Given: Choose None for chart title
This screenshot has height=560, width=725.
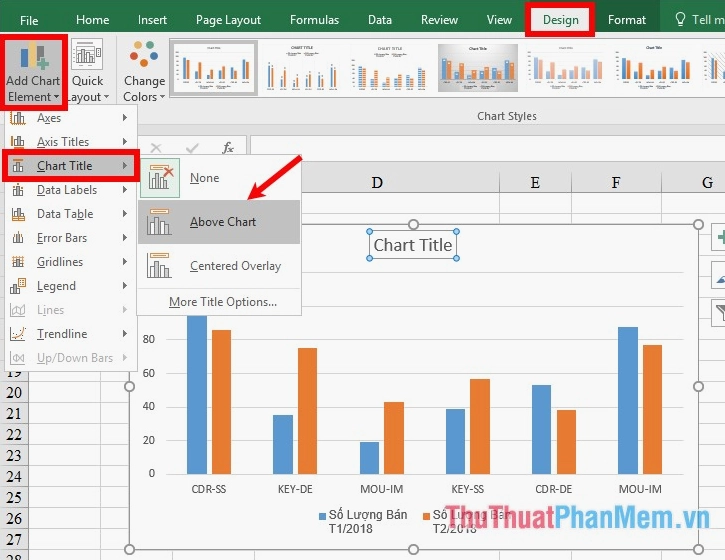Looking at the screenshot, I should pyautogui.click(x=220, y=178).
